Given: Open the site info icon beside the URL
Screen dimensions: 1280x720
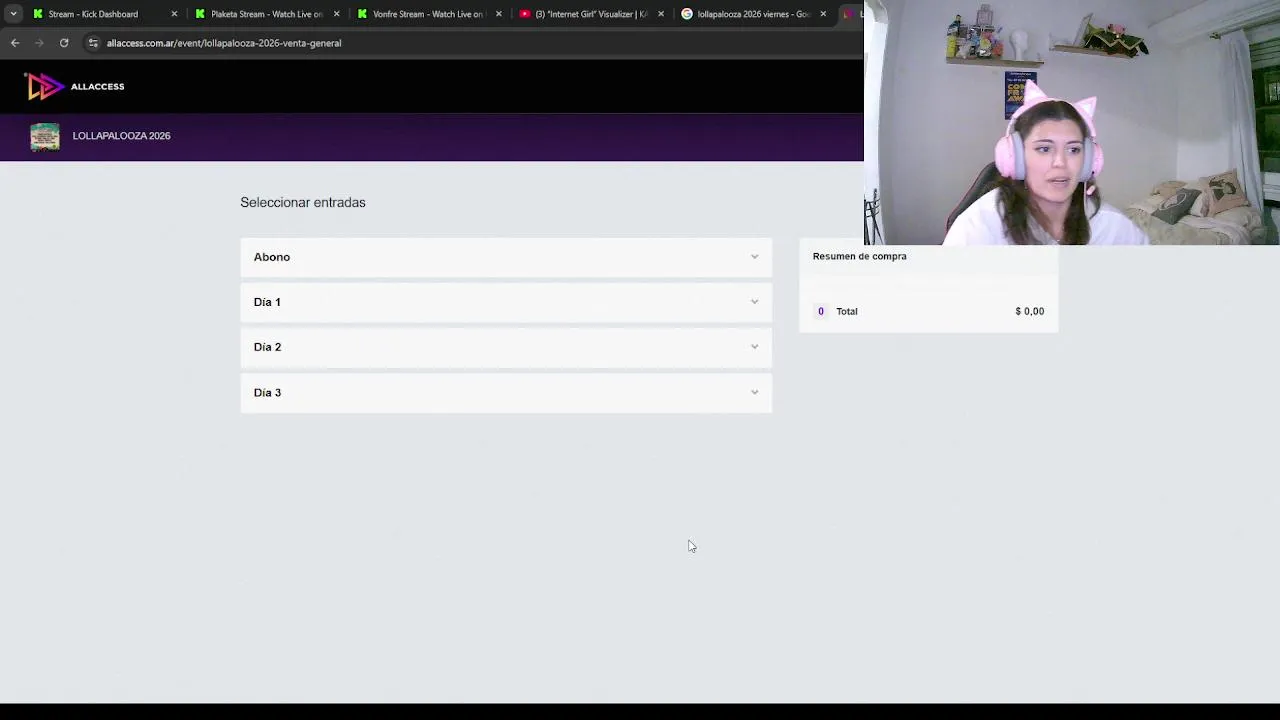Looking at the screenshot, I should (93, 43).
